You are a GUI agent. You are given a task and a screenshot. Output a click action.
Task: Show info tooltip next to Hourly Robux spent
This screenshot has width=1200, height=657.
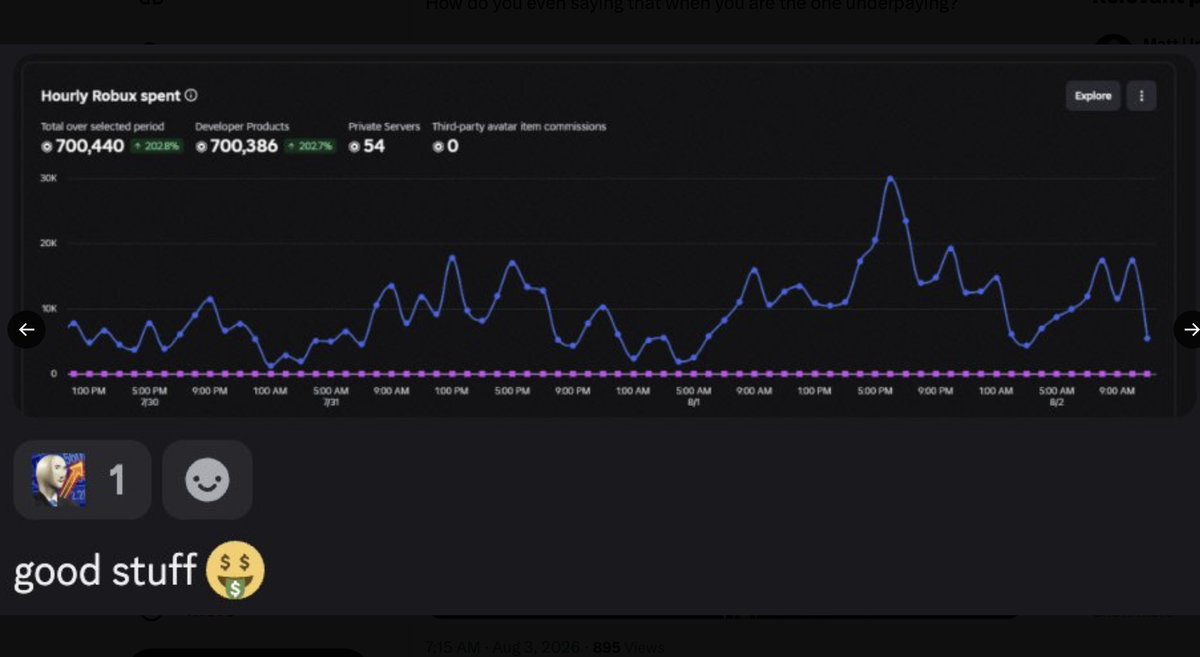click(191, 96)
